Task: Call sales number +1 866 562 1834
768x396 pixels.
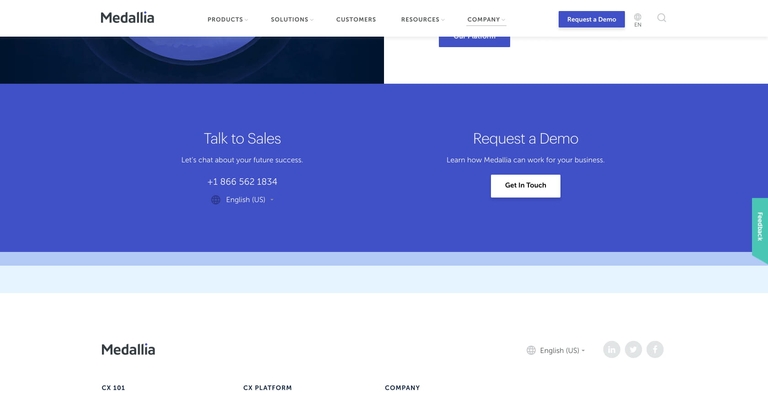Action: (x=242, y=182)
